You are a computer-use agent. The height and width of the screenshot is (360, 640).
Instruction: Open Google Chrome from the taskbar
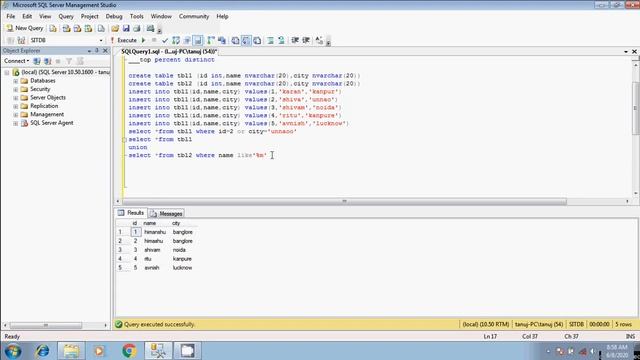point(129,351)
